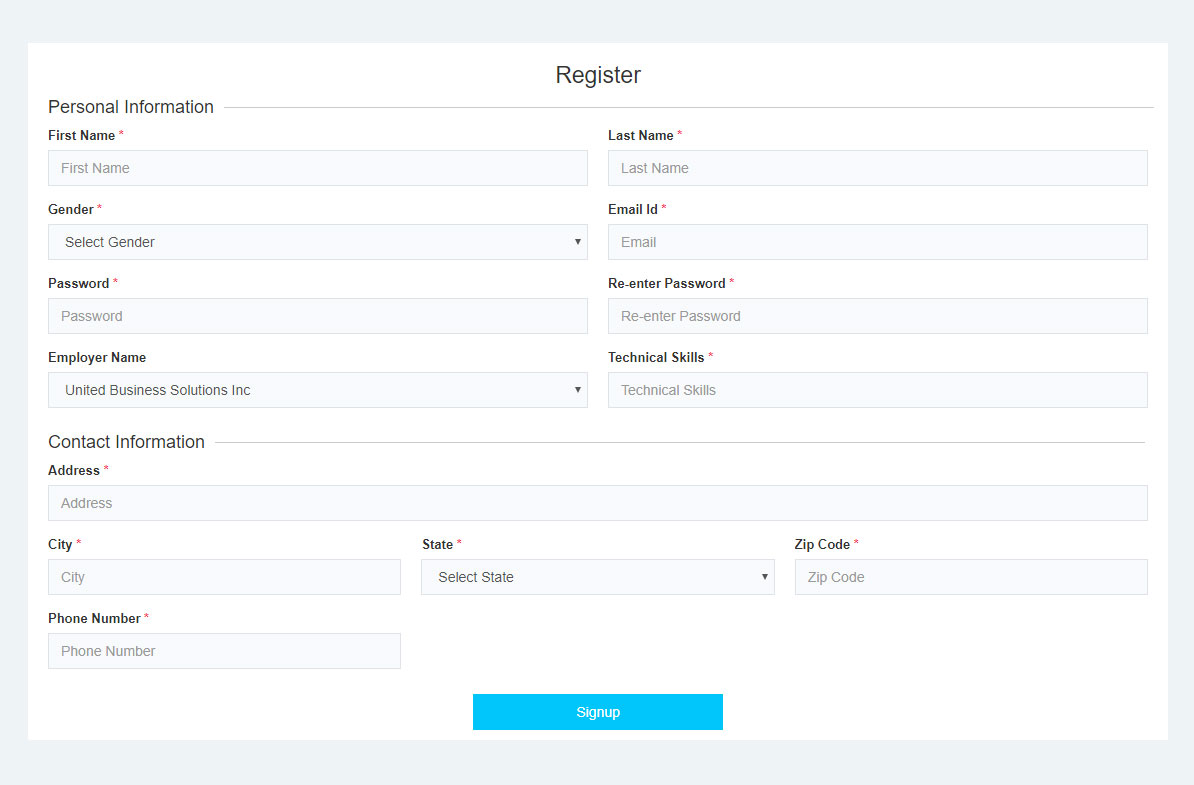The height and width of the screenshot is (785, 1194).
Task: Click the Contact Information section header
Action: (x=126, y=442)
